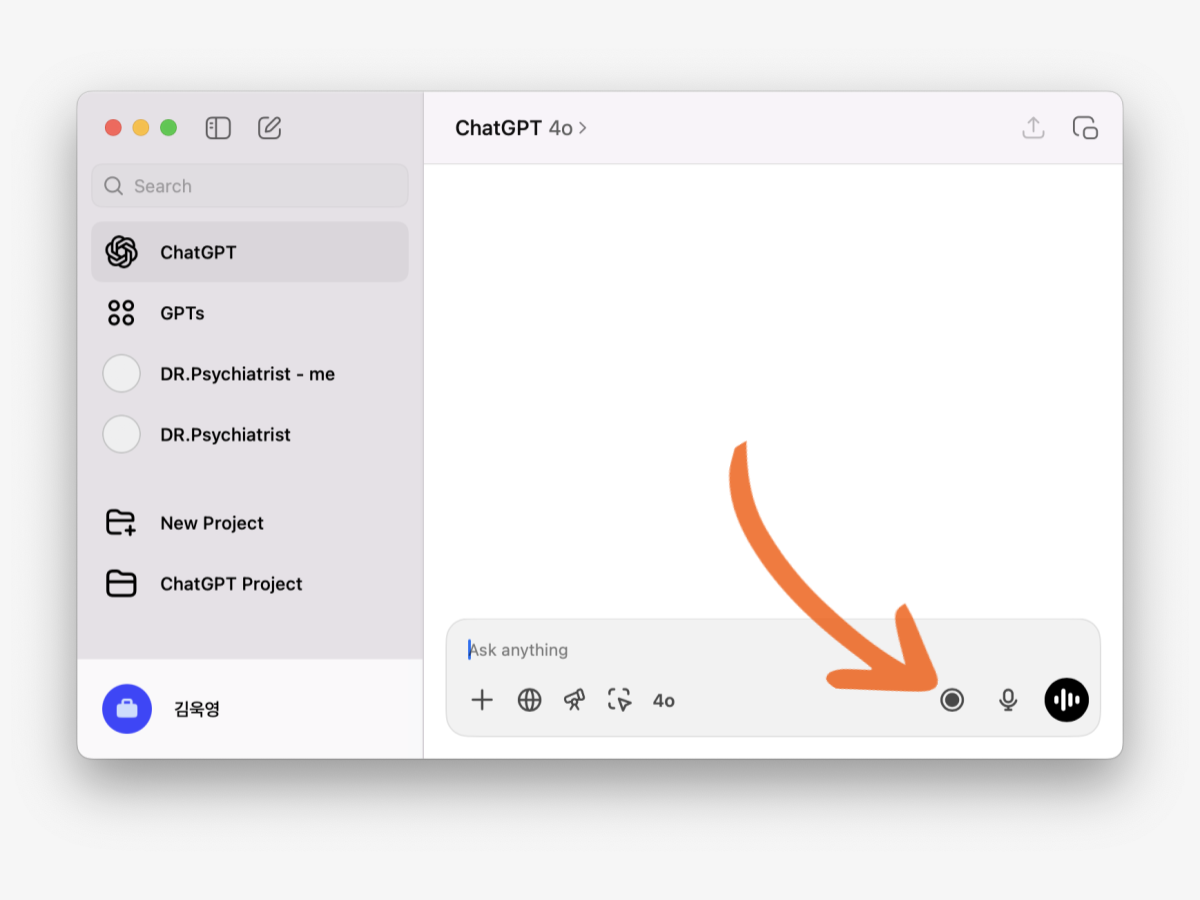Click the screenshot capture selection icon
This screenshot has width=1200, height=900.
620,700
